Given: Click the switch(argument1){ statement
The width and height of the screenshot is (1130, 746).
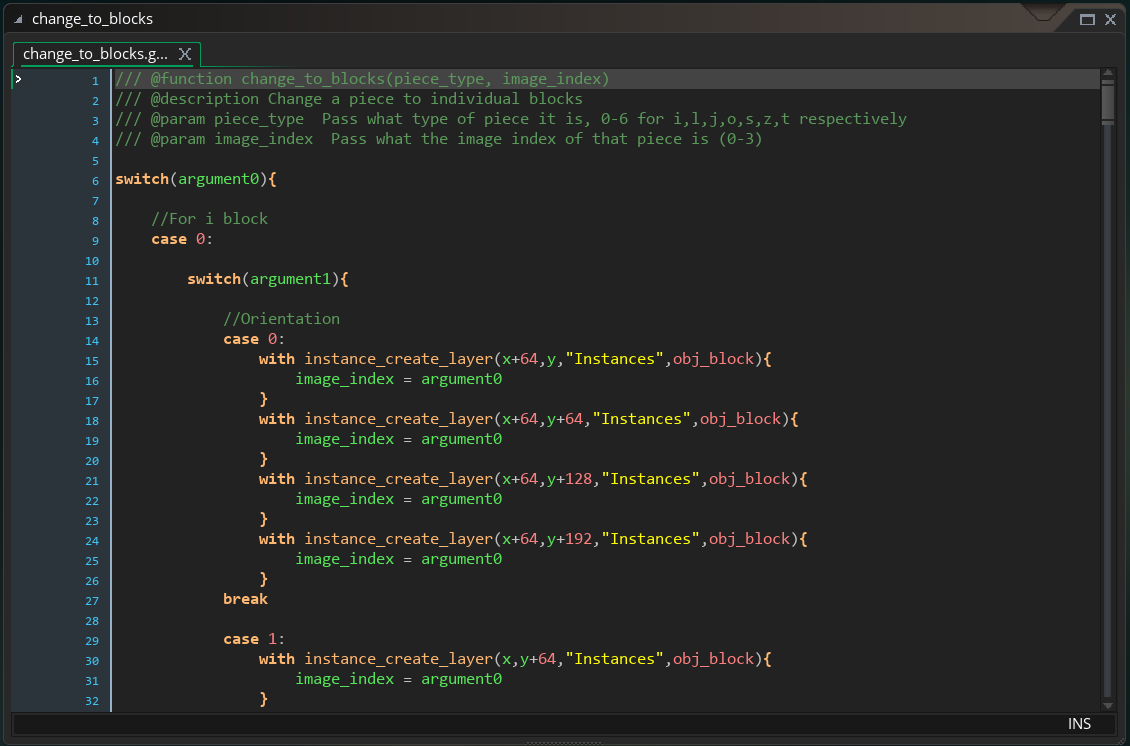Looking at the screenshot, I should tap(268, 279).
